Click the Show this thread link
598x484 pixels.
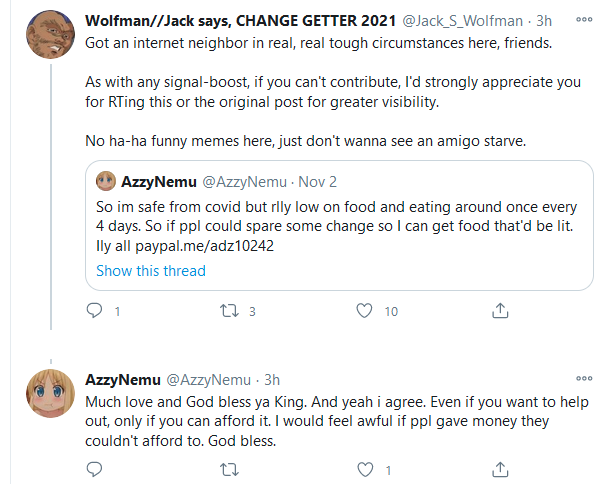pyautogui.click(x=151, y=271)
